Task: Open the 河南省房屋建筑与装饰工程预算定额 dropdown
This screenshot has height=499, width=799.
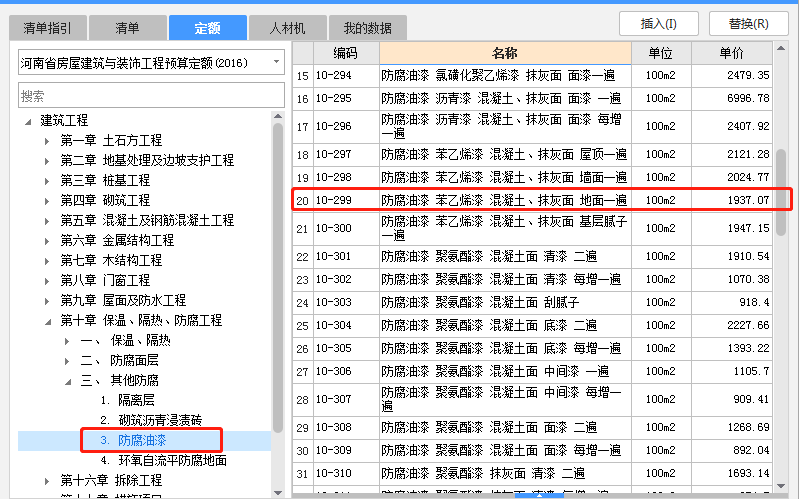Action: 151,63
